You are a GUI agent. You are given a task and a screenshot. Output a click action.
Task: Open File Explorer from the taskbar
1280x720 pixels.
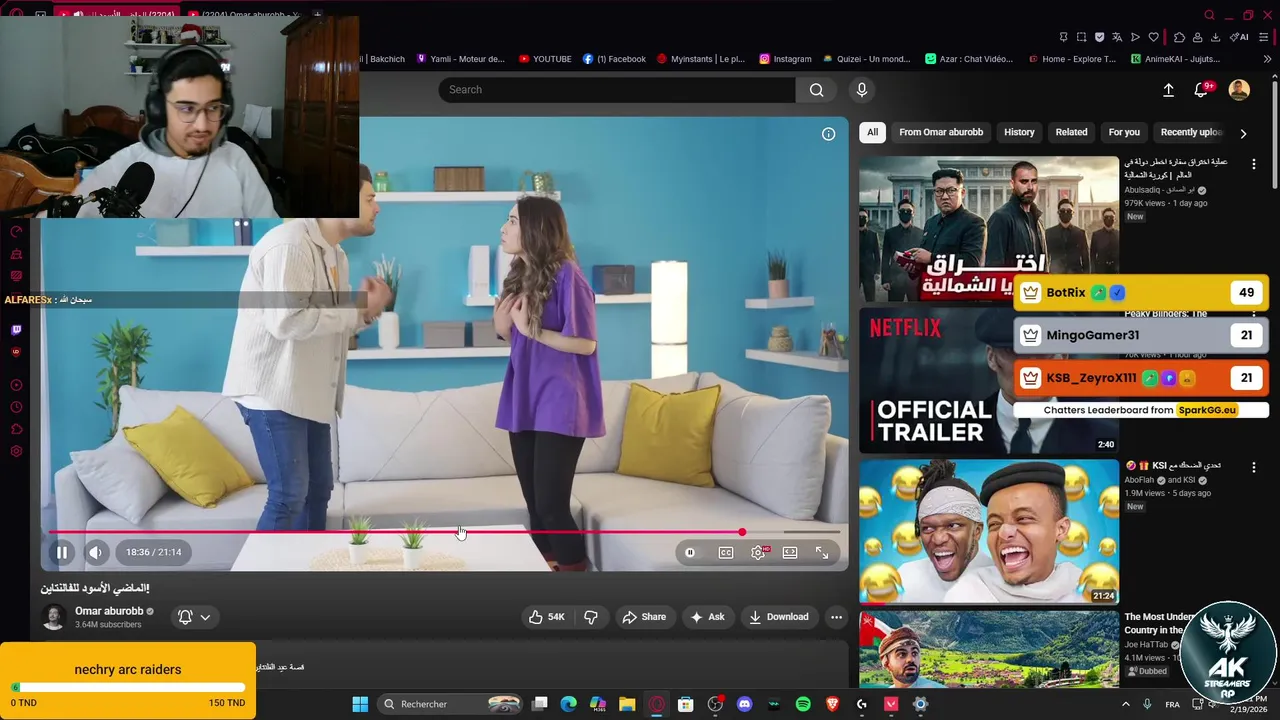click(627, 704)
